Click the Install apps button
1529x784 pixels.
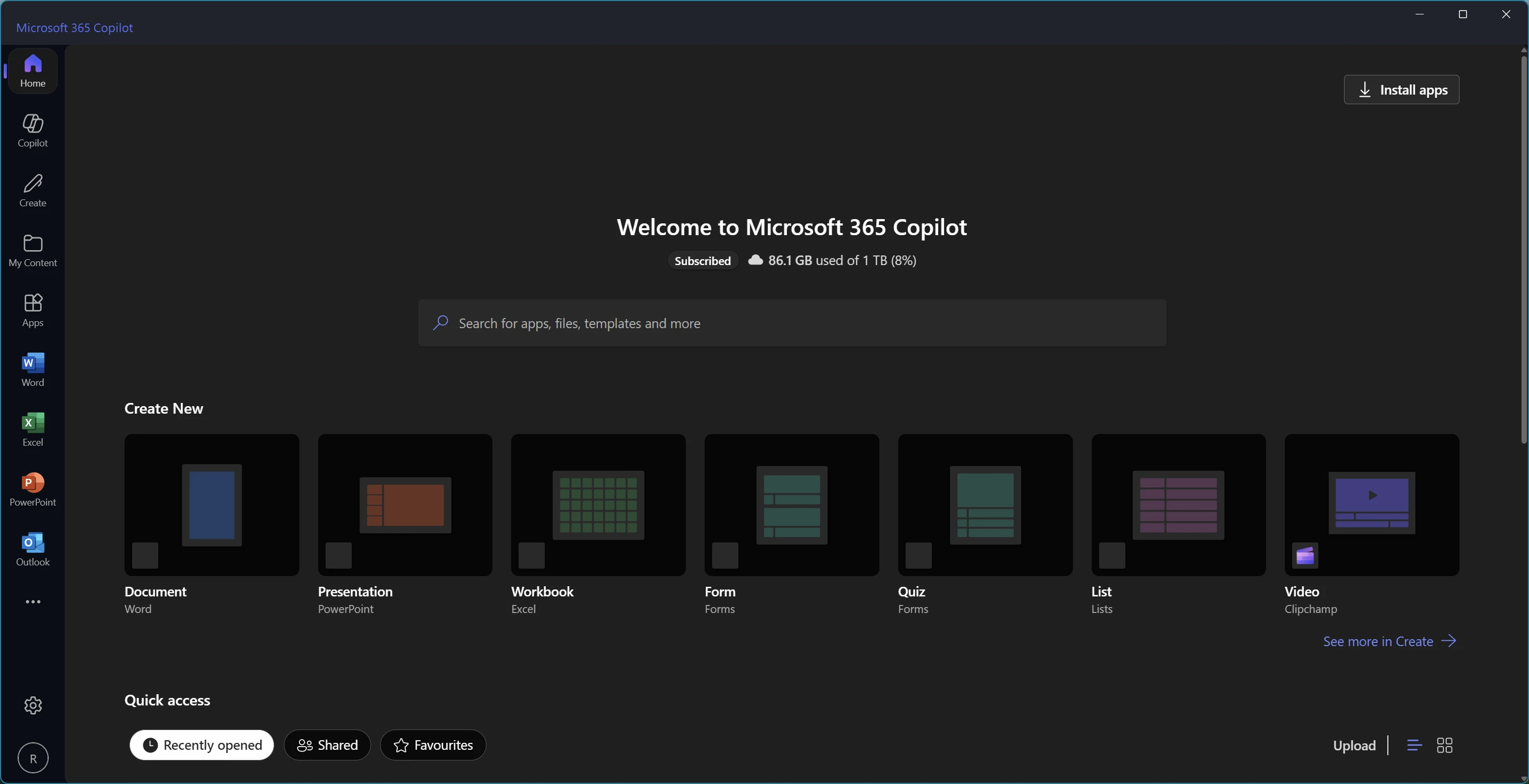click(x=1401, y=90)
